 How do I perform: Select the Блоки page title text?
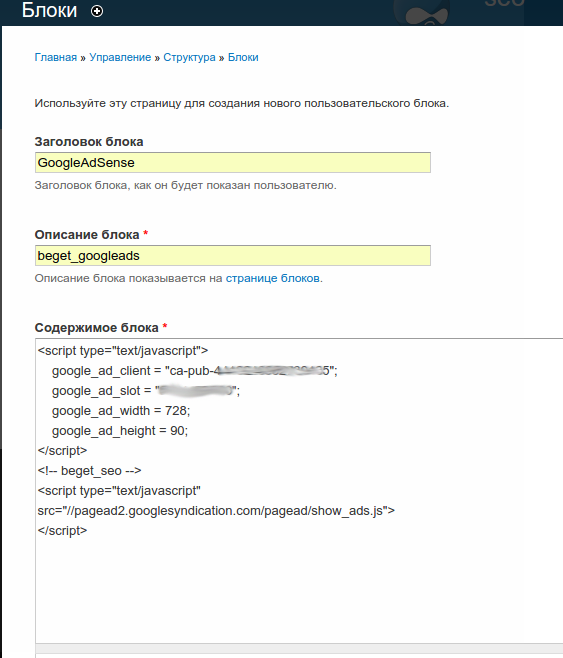pos(50,10)
